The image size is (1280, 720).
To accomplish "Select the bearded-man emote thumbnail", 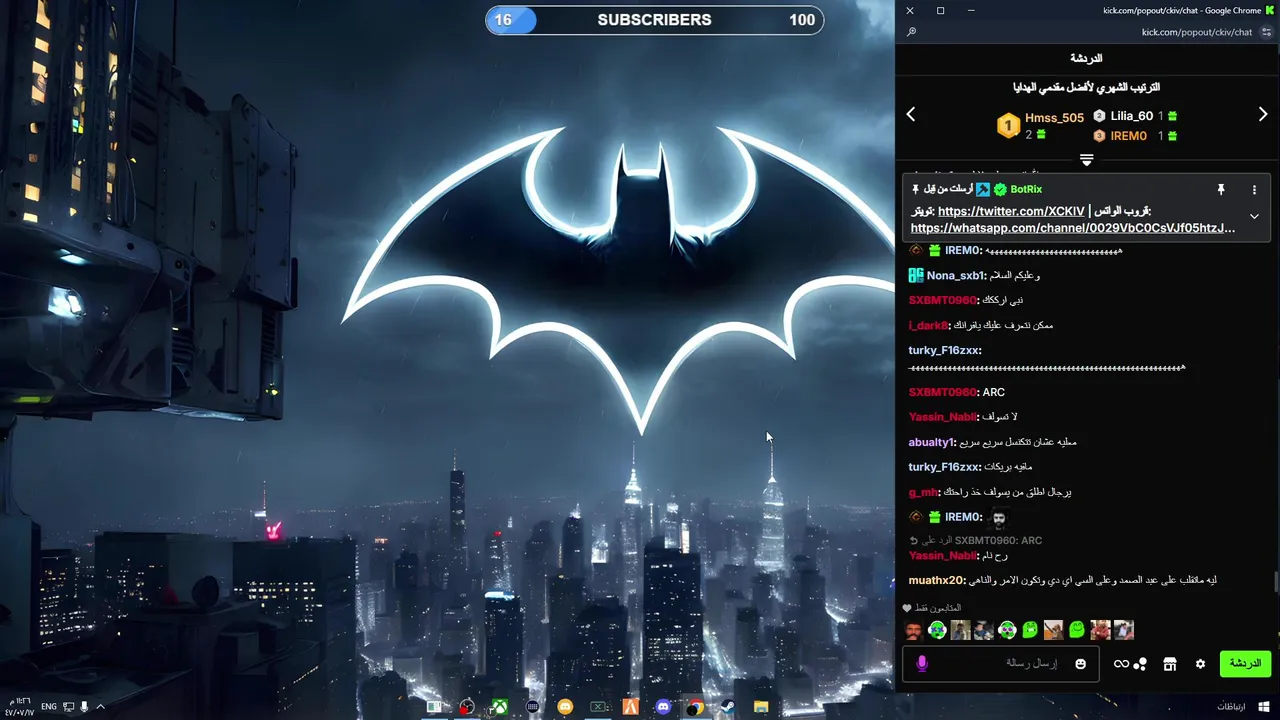I will 913,630.
